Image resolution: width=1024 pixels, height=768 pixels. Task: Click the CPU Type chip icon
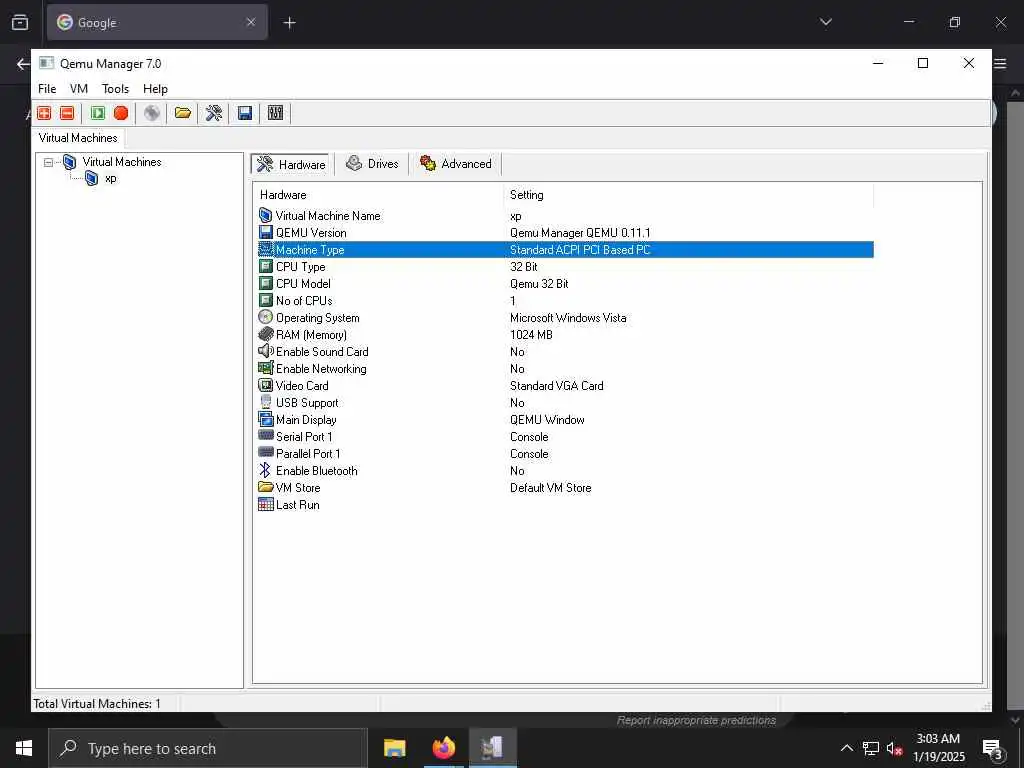tap(265, 266)
